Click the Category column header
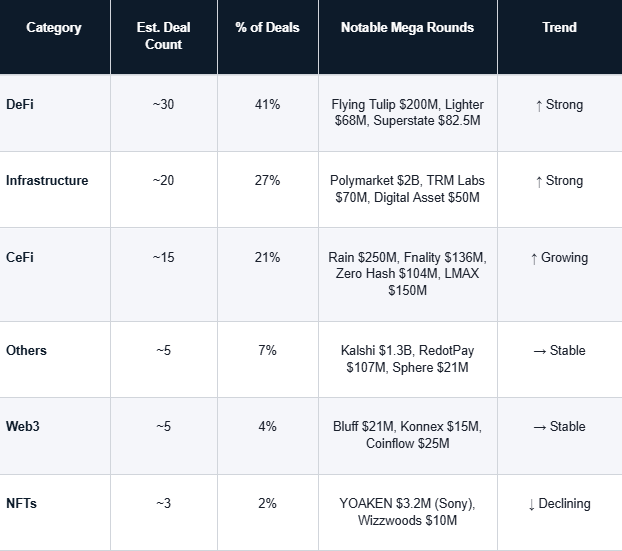 click(x=54, y=28)
